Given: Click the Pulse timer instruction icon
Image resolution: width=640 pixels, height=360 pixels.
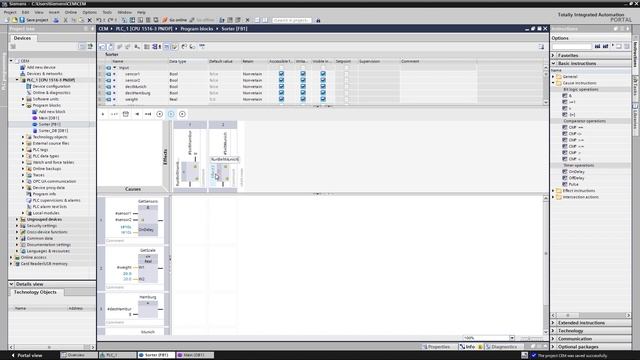Looking at the screenshot, I should tap(565, 184).
